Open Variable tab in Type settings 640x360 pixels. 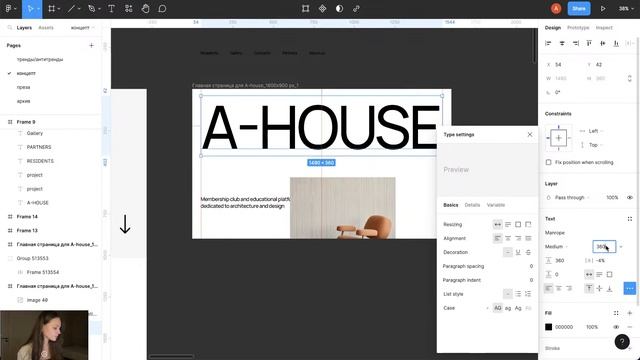[x=496, y=205]
